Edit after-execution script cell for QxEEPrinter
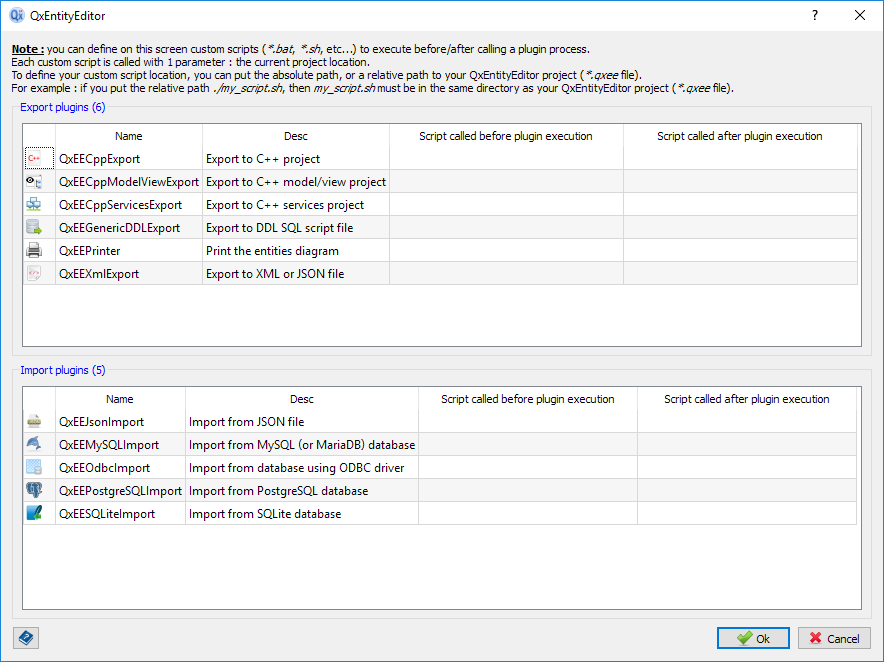884x662 pixels. (x=740, y=251)
